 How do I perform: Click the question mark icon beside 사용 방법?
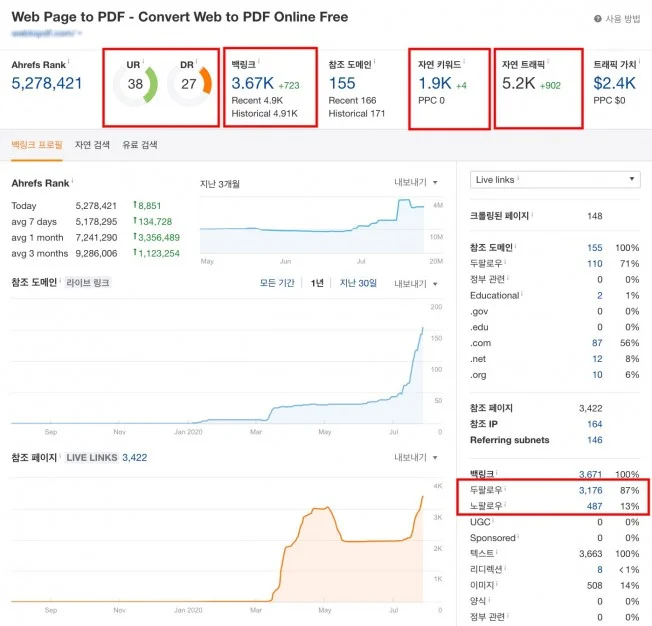[x=597, y=19]
